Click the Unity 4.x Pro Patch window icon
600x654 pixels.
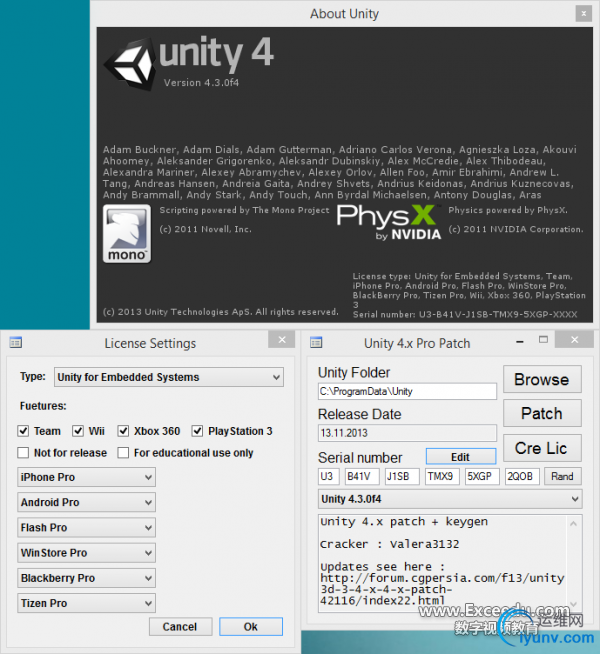[316, 343]
